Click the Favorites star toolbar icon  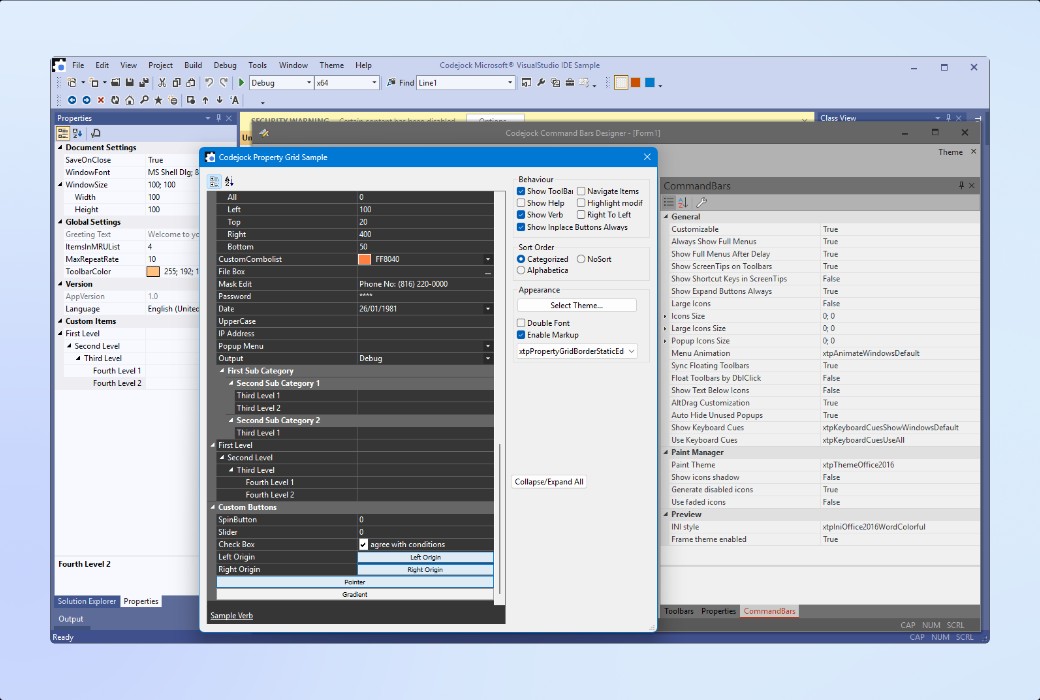(x=158, y=100)
